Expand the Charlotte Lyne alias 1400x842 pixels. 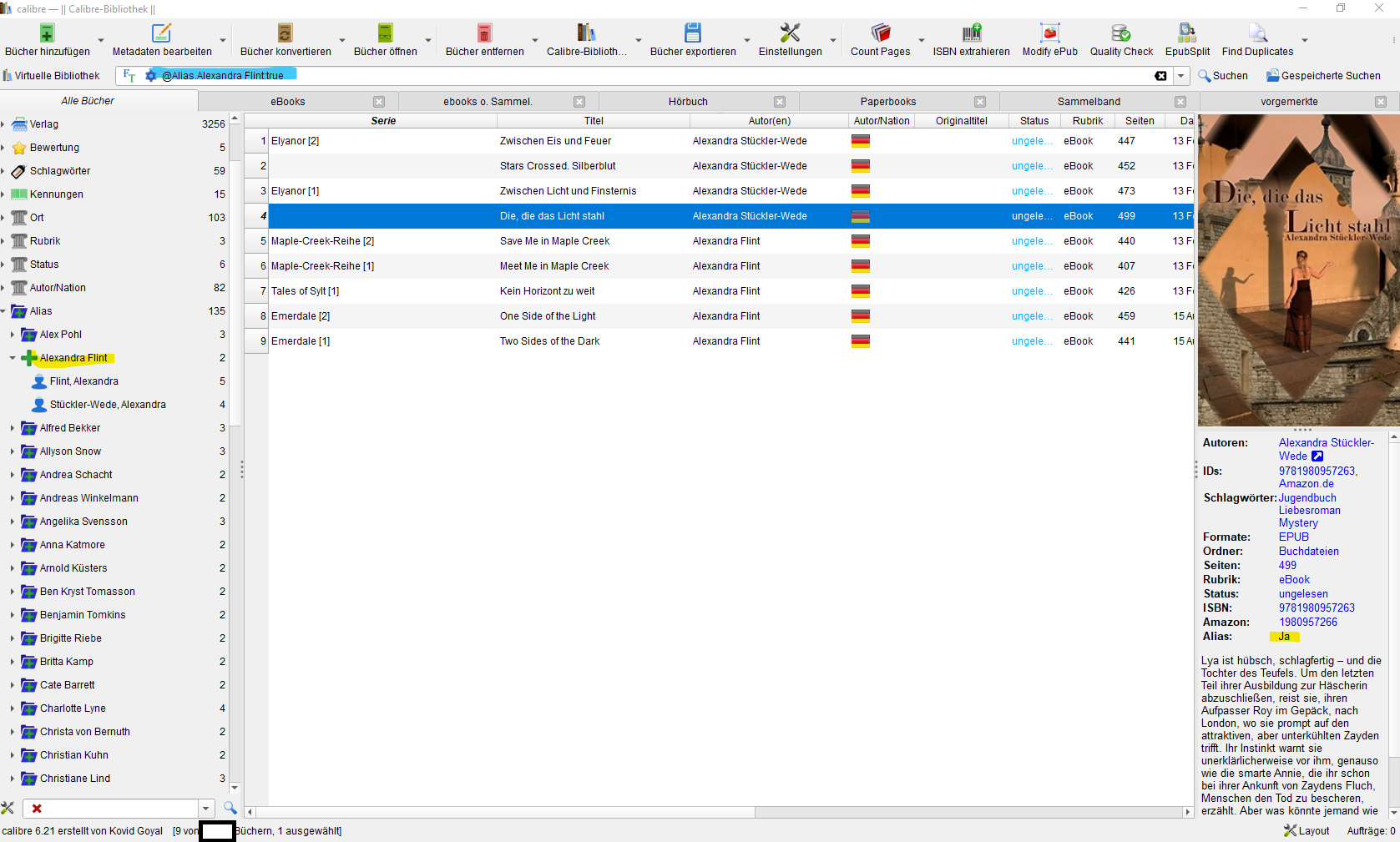point(13,708)
